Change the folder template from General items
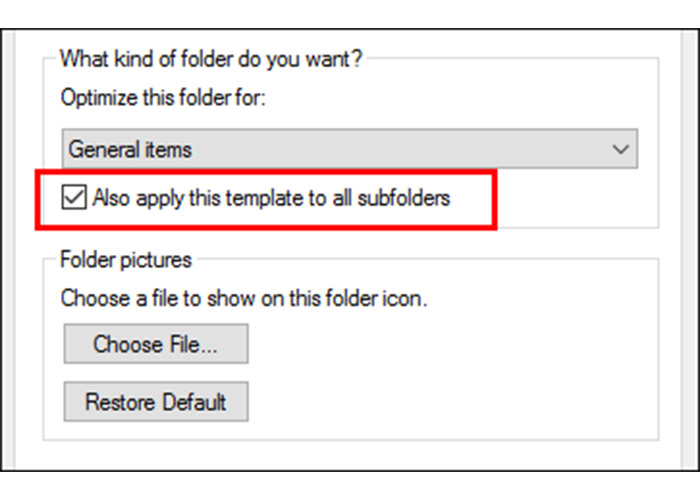This screenshot has width=700, height=500. pos(349,150)
